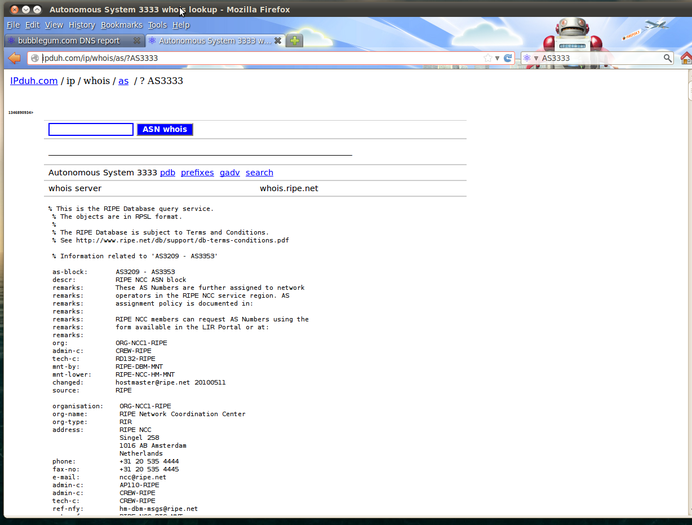Image resolution: width=692 pixels, height=525 pixels.
Task: Open the URL history dropdown arrow
Action: click(497, 58)
